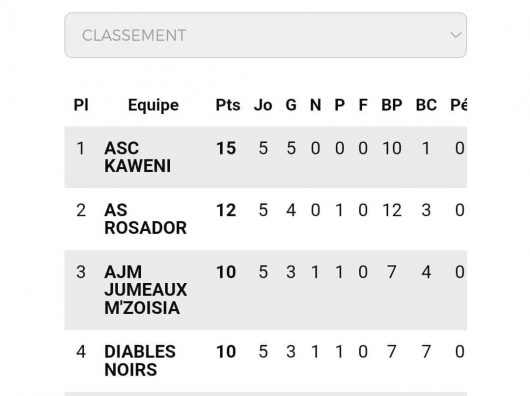This screenshot has width=530, height=396.
Task: Click the Equipe column header
Action: 153,105
